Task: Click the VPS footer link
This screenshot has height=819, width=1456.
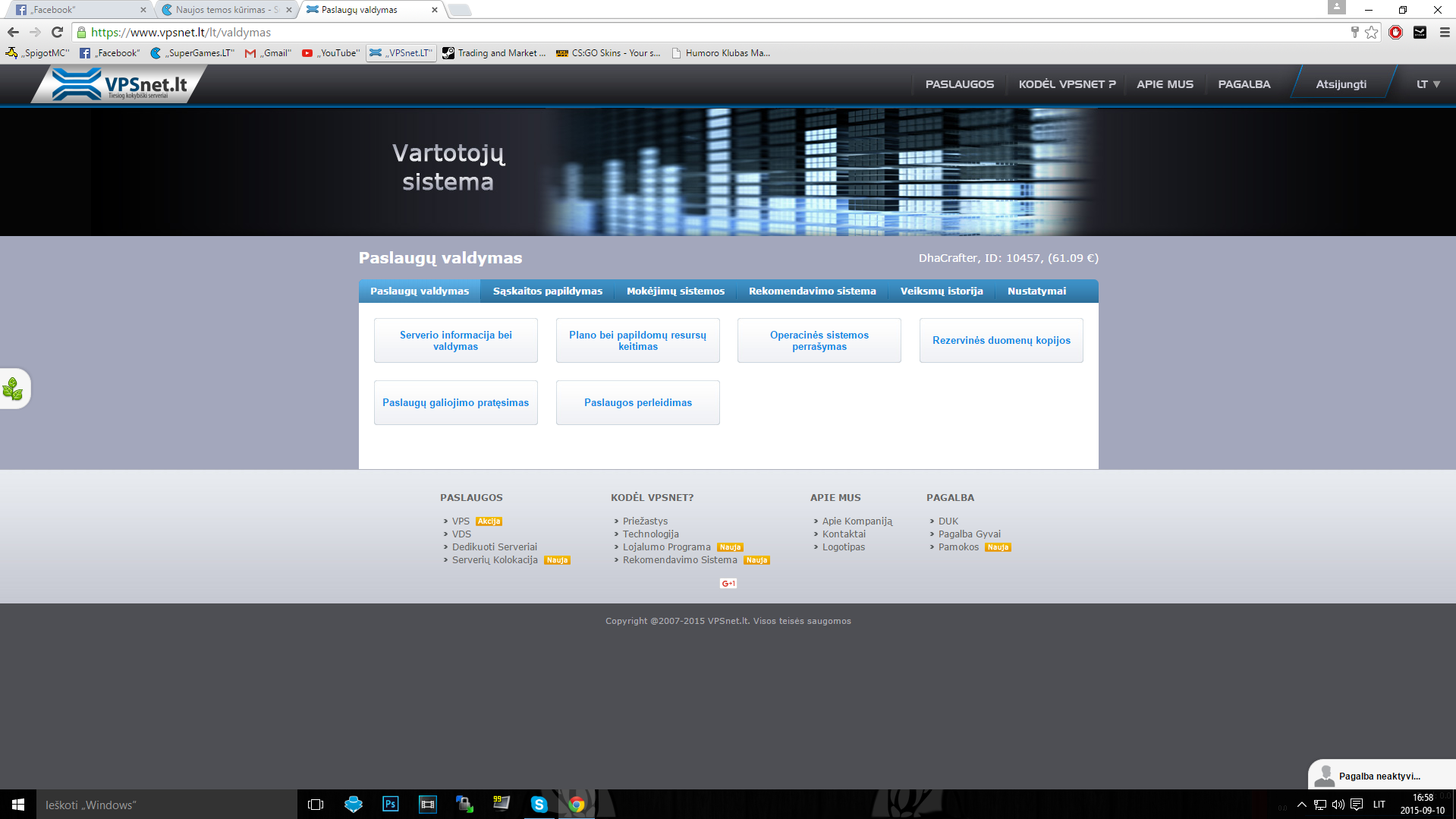Action: tap(461, 521)
